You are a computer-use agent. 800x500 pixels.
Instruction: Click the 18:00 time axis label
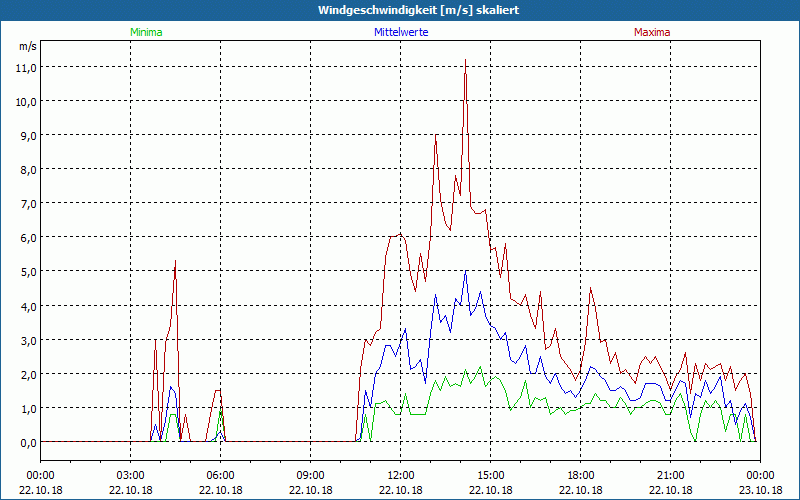pyautogui.click(x=580, y=475)
